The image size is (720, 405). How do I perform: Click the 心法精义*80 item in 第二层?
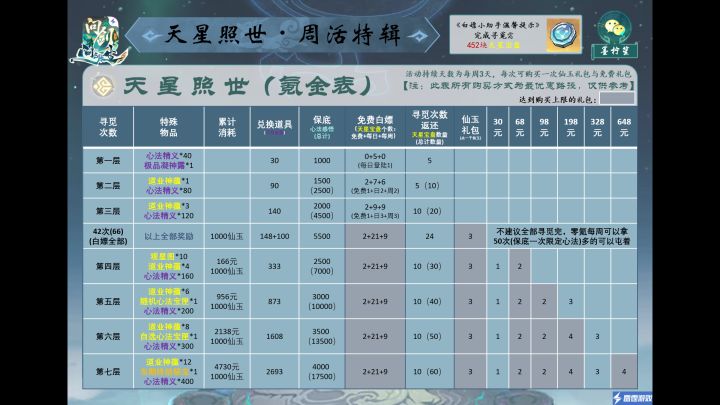pos(169,190)
